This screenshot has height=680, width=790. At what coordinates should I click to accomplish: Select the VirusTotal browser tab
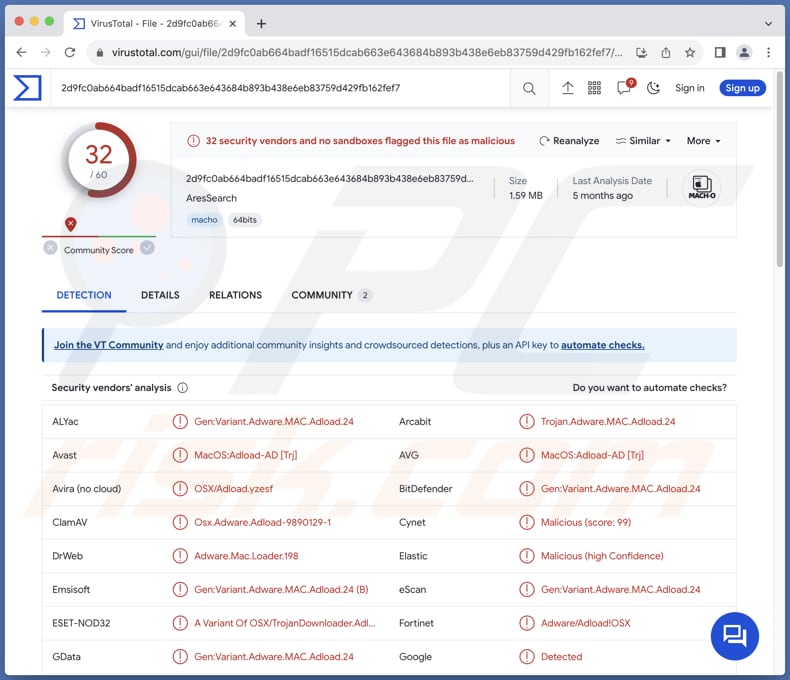point(154,24)
